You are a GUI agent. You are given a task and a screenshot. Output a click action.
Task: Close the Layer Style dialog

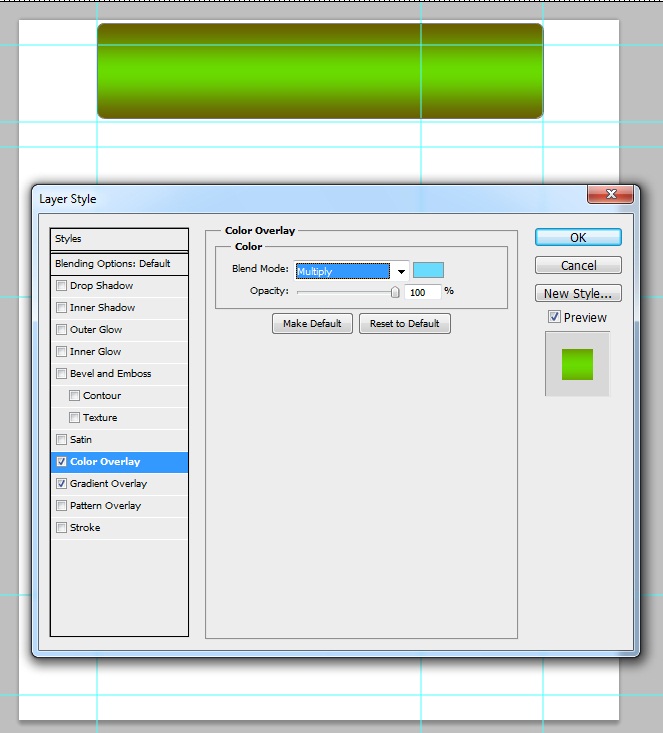coord(610,194)
